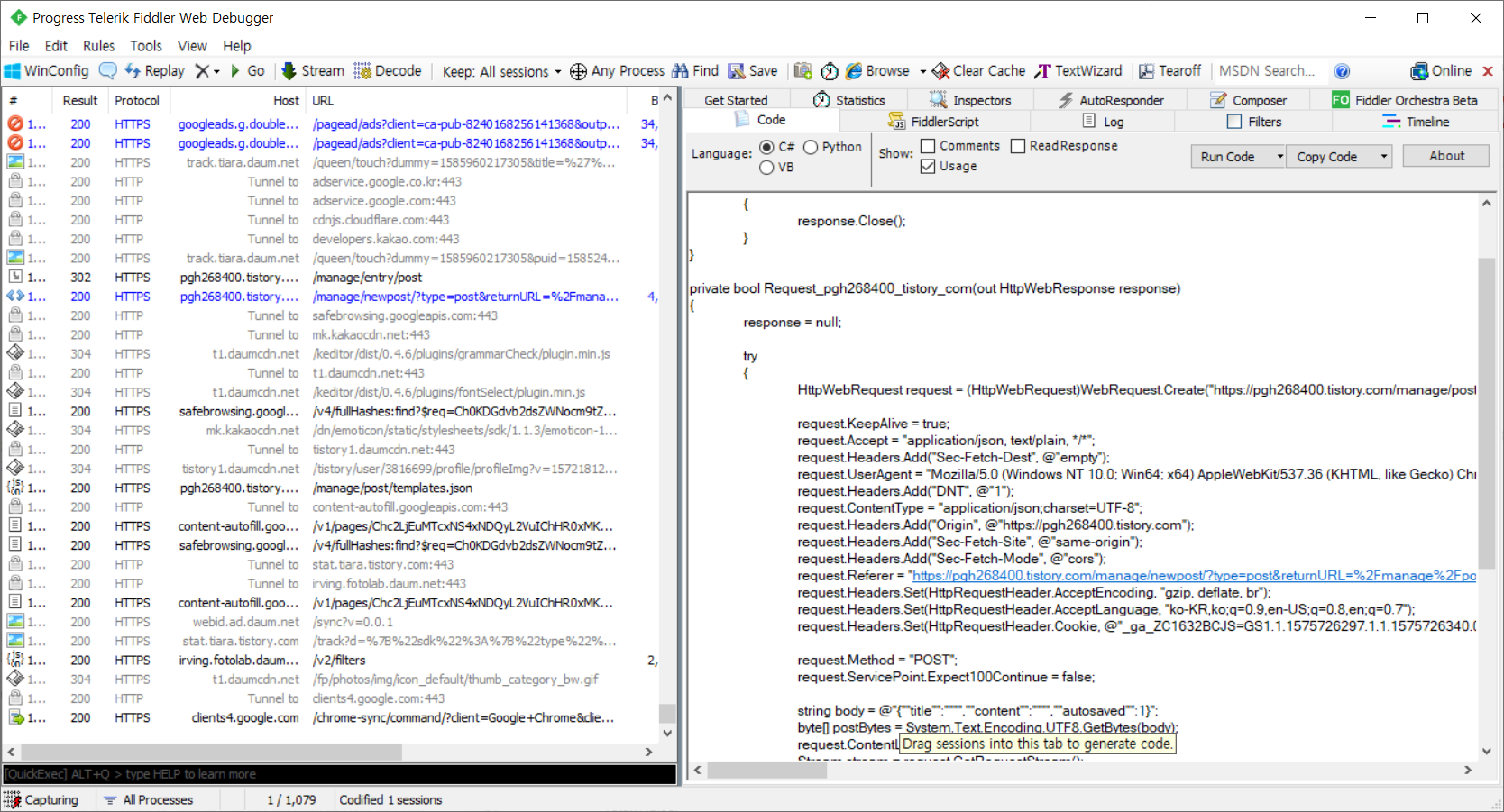Toggle Decode mode in the toolbar

(388, 71)
